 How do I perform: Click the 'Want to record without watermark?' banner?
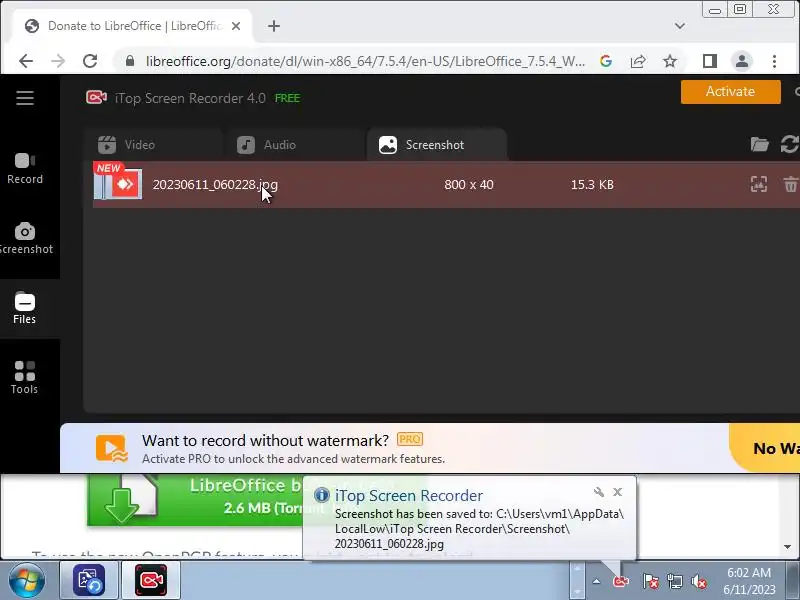[x=430, y=448]
